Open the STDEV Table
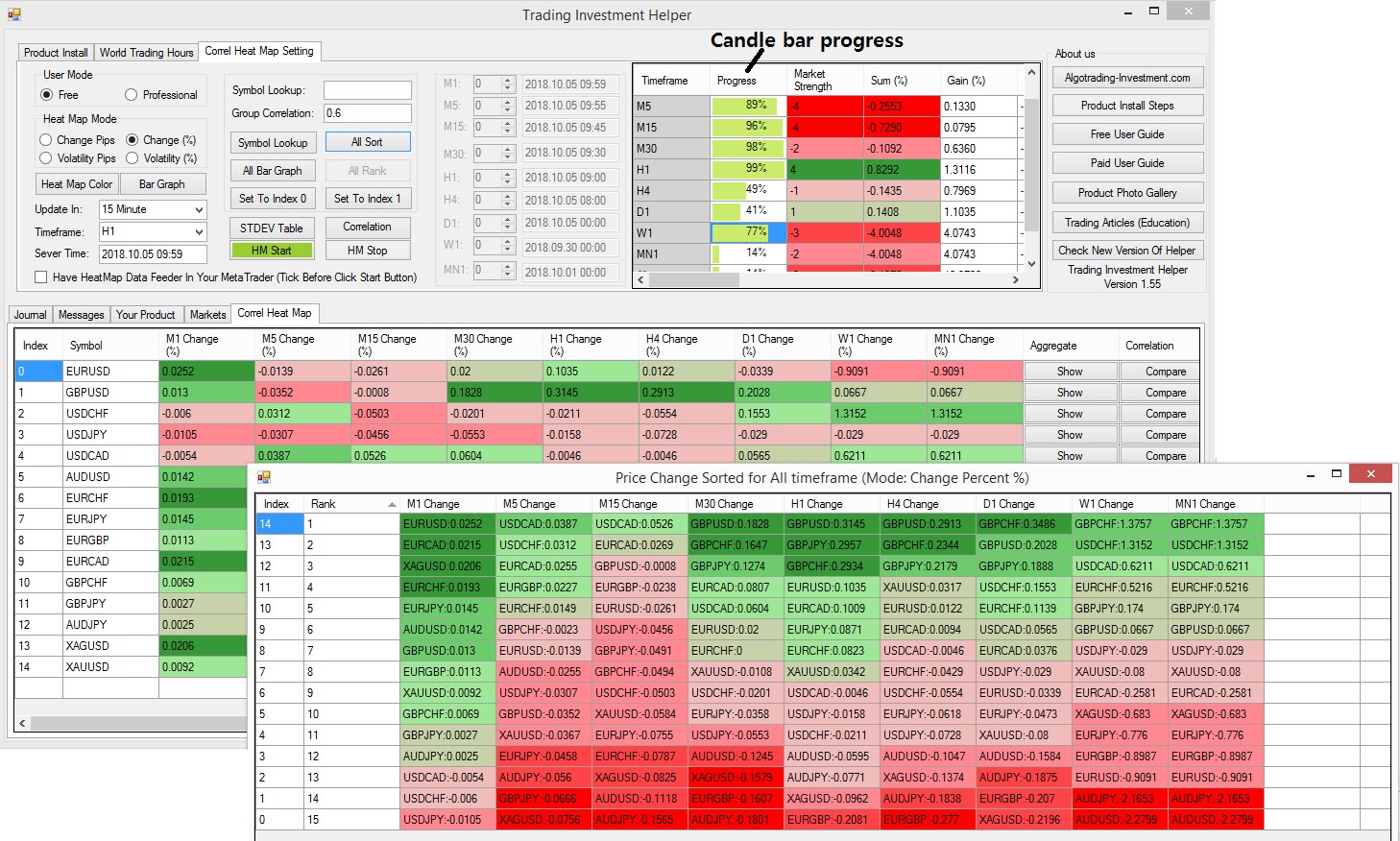 click(x=271, y=228)
